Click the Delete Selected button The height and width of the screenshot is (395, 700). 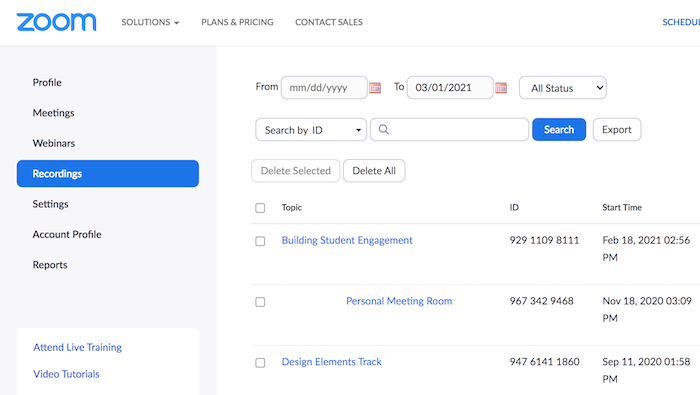pos(296,171)
